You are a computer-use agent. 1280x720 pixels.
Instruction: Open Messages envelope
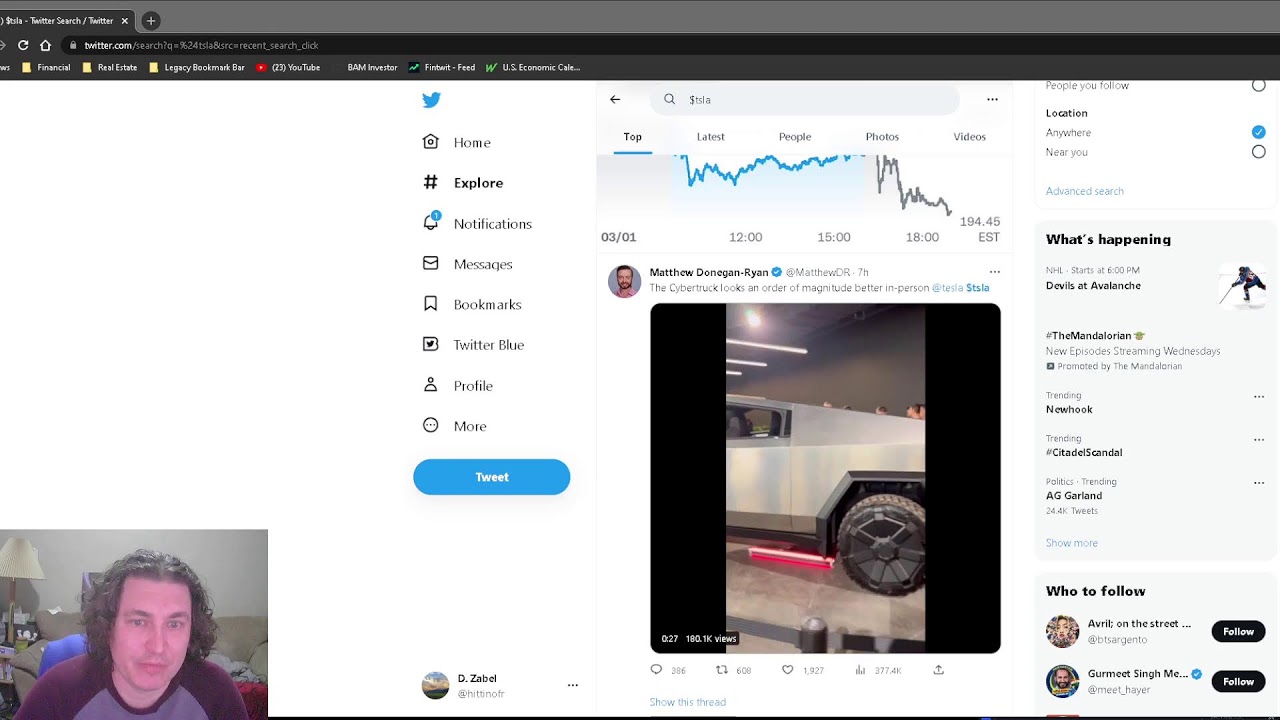point(468,264)
